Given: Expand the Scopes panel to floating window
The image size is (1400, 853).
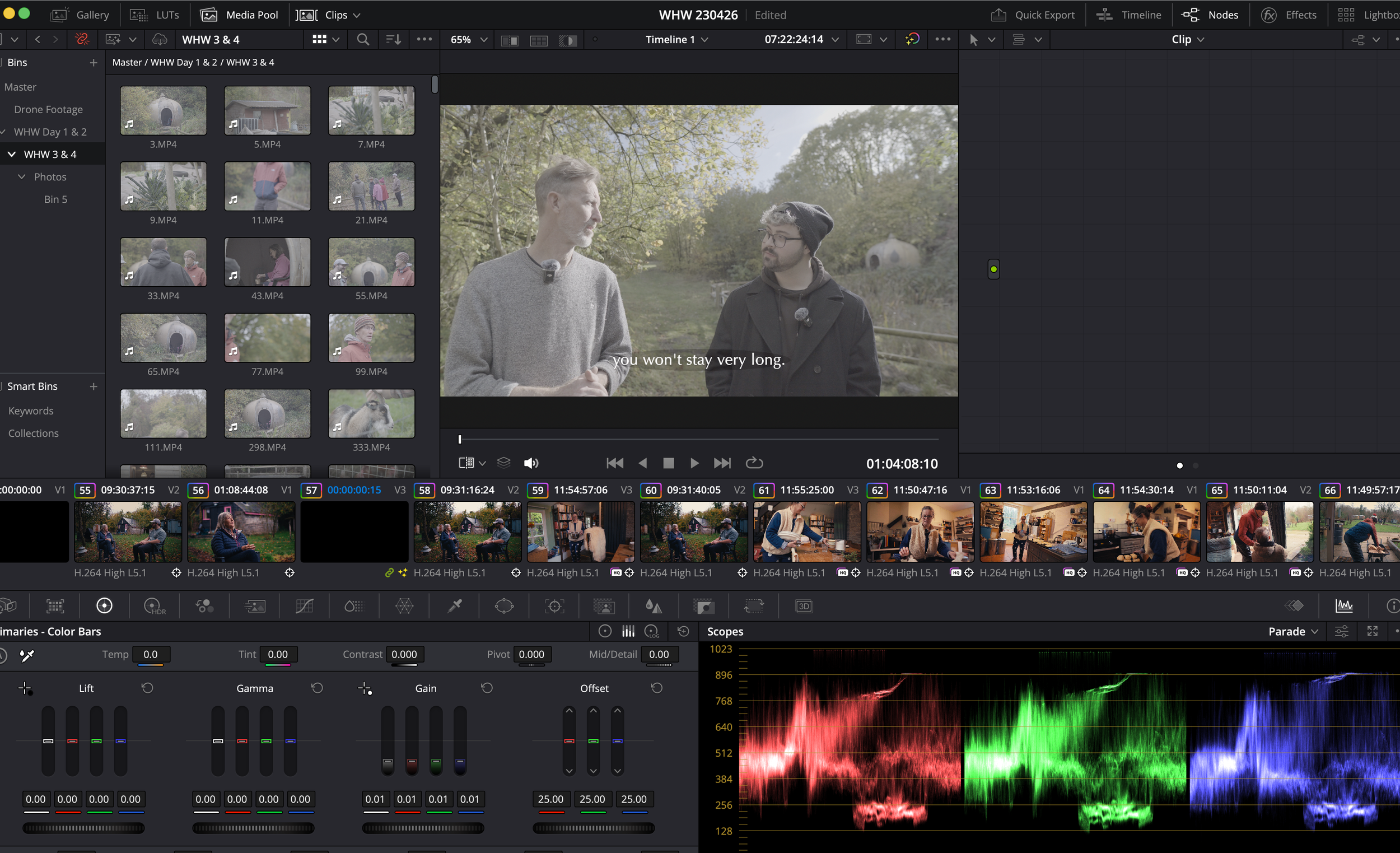Looking at the screenshot, I should coord(1372,631).
